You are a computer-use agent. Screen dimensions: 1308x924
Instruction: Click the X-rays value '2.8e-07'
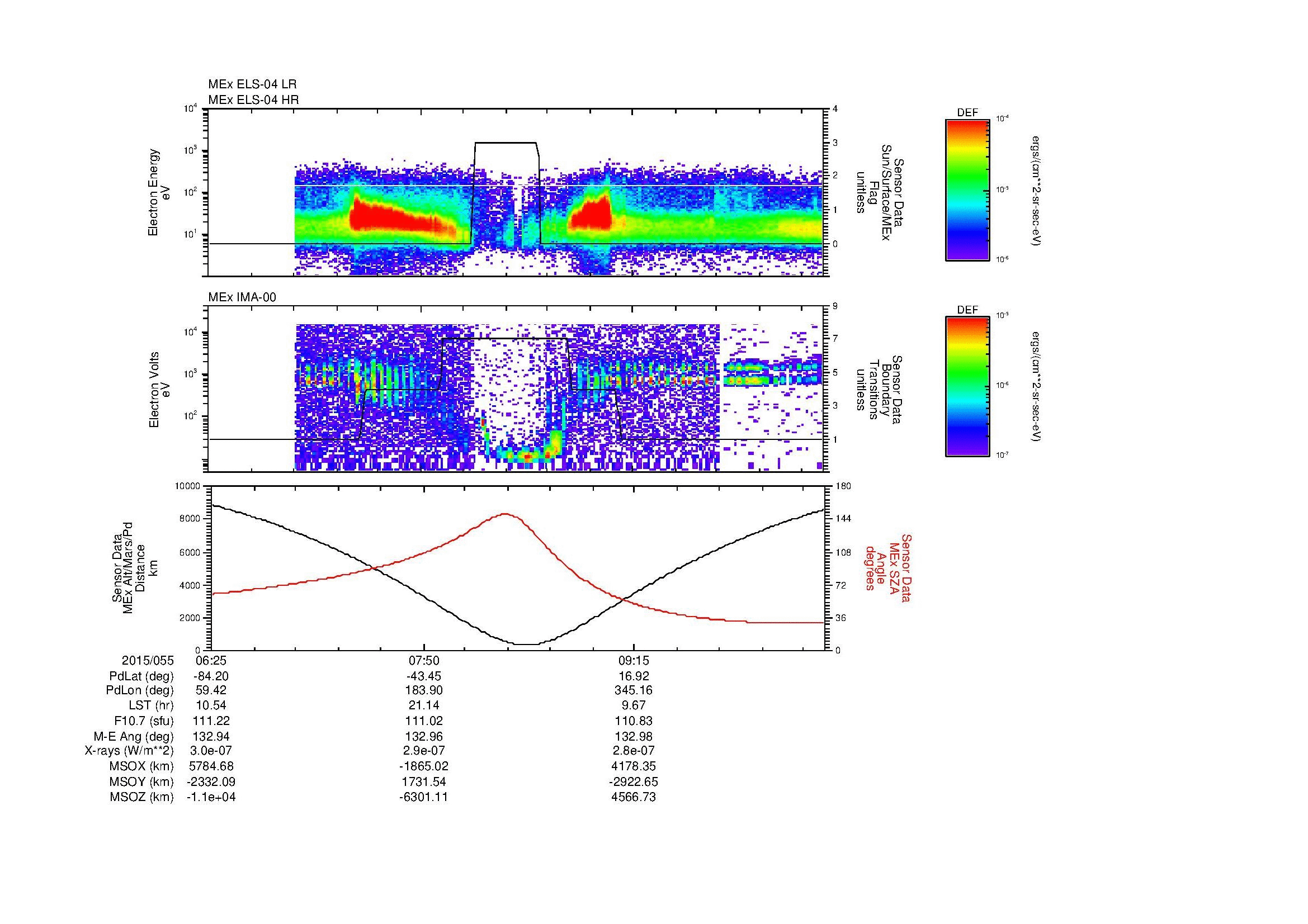634,751
